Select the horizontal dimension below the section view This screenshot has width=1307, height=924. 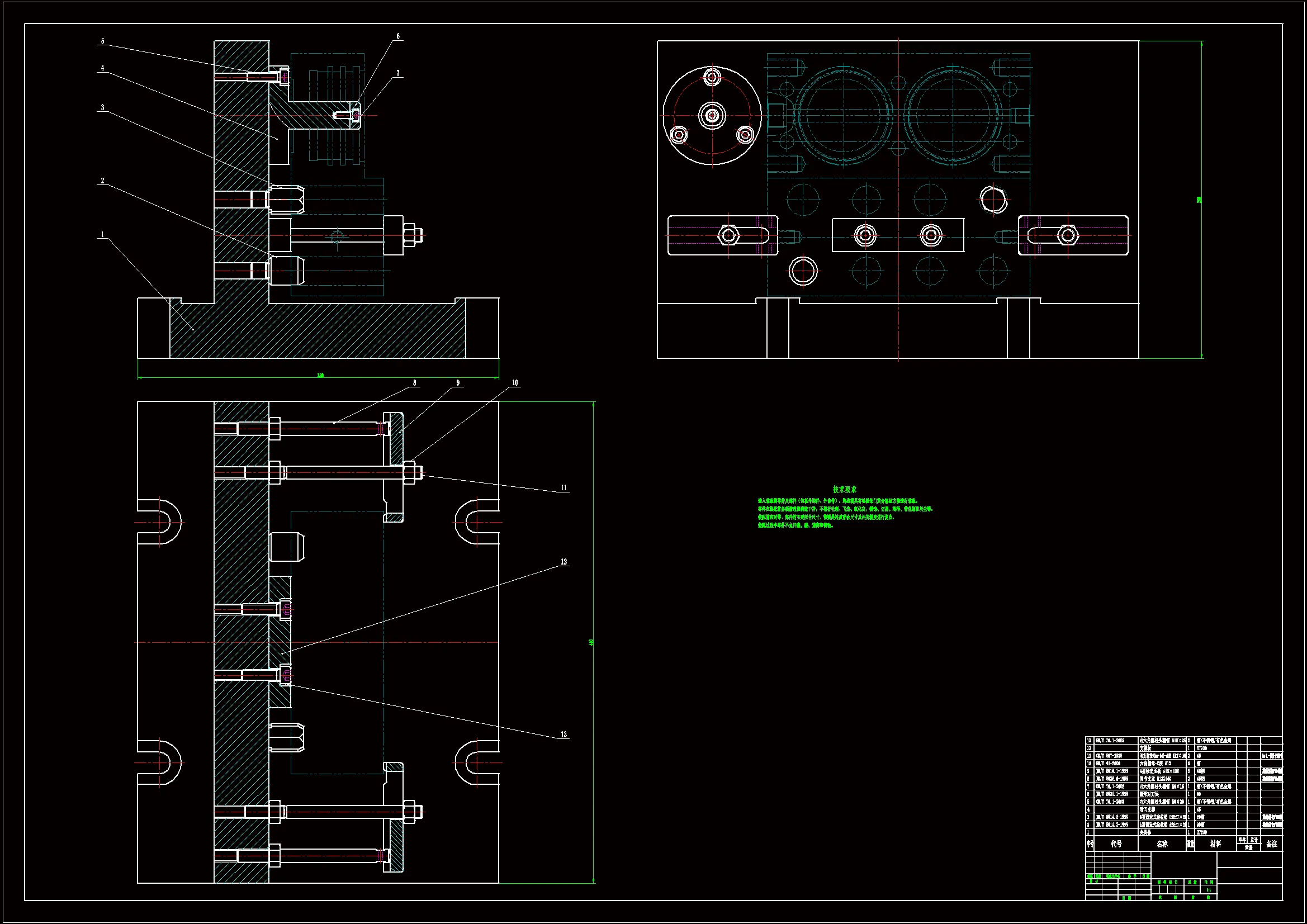coord(320,376)
